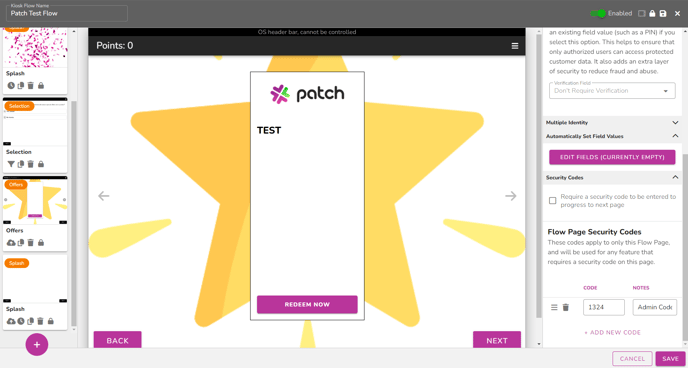Screen dimensions: 688x368
Task: Select the top Splash confetti thumbnail
Action: [x=35, y=47]
